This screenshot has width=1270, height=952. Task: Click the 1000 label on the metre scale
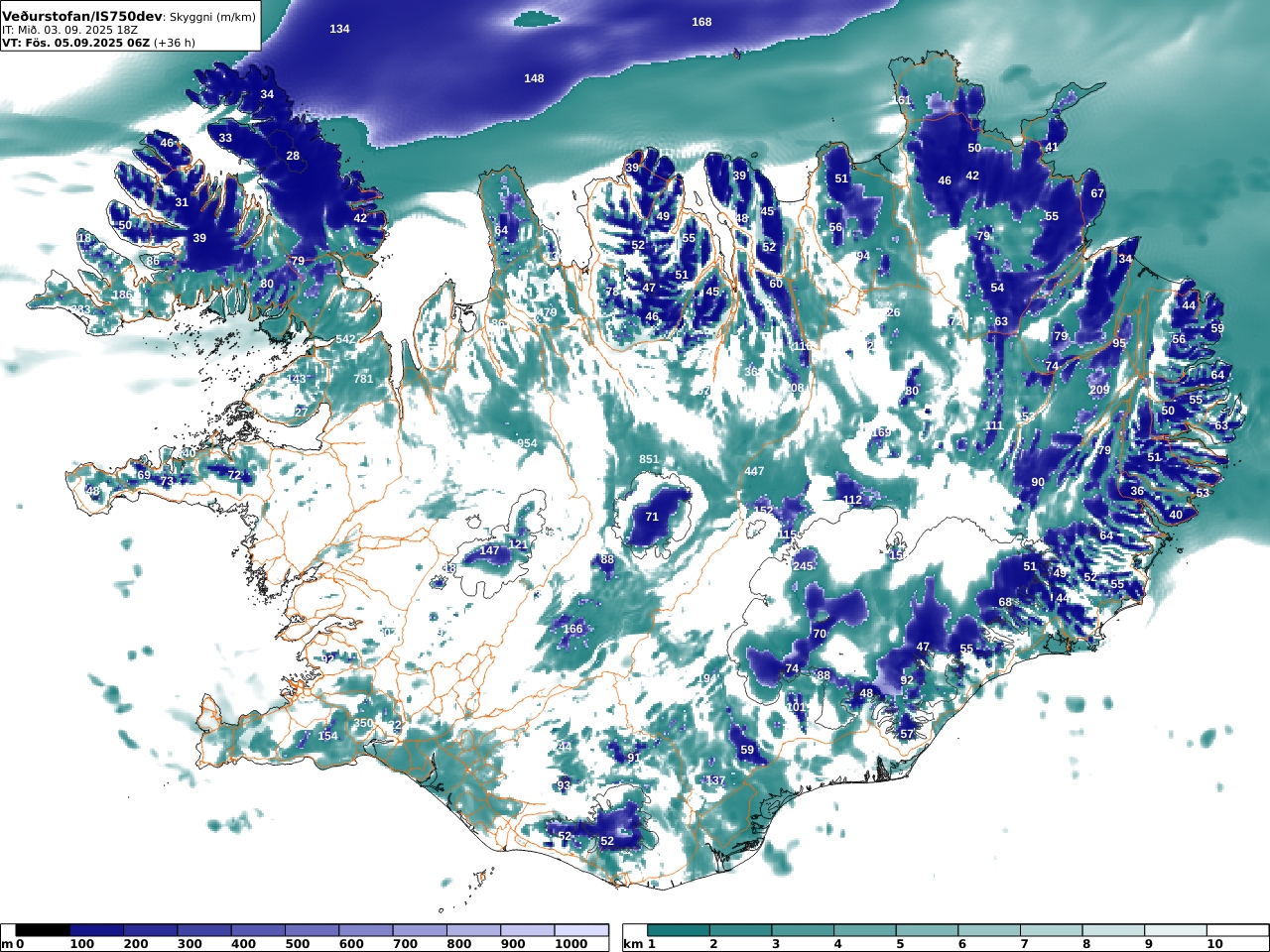coord(571,945)
